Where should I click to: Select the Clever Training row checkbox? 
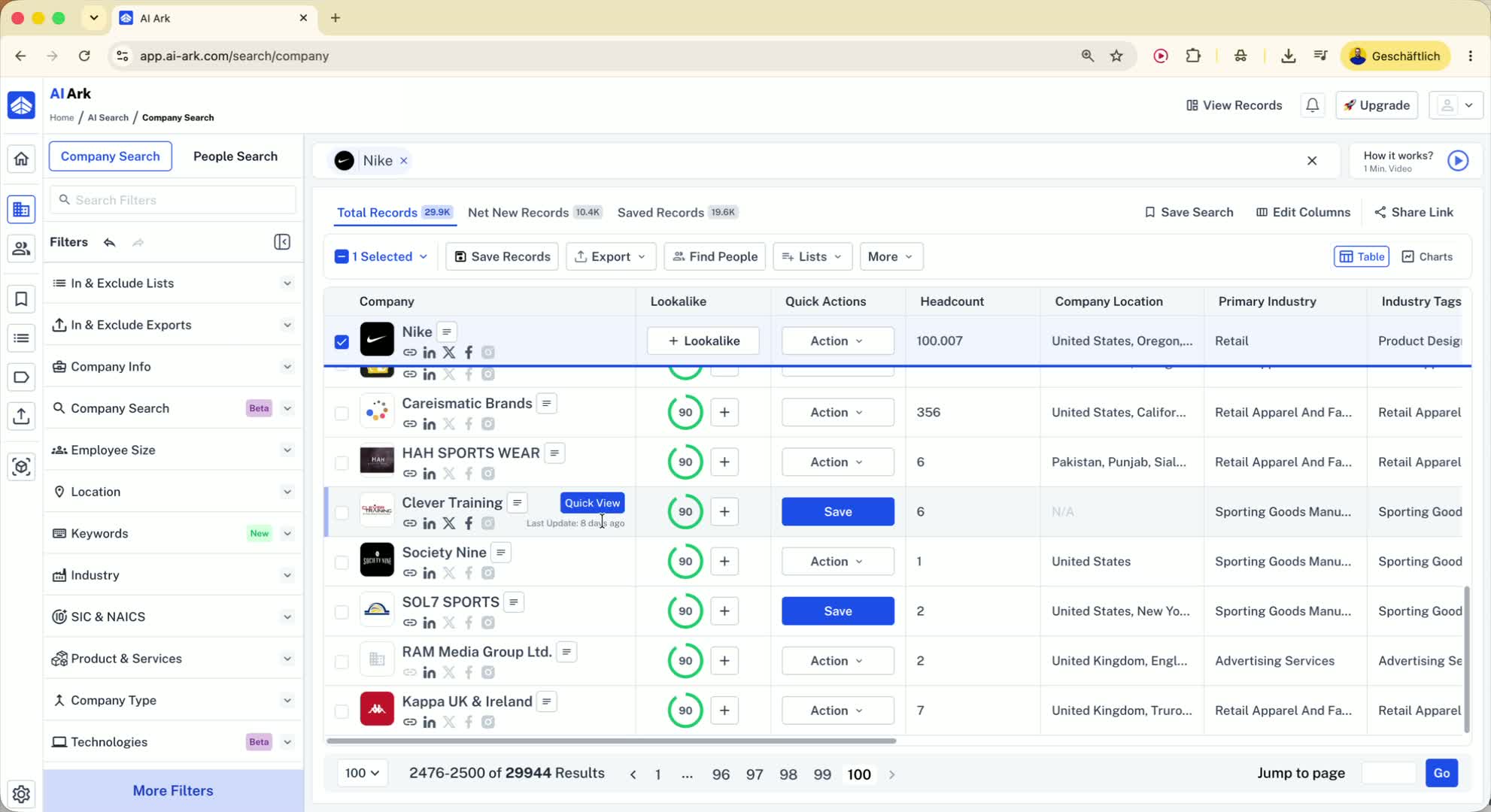click(342, 513)
